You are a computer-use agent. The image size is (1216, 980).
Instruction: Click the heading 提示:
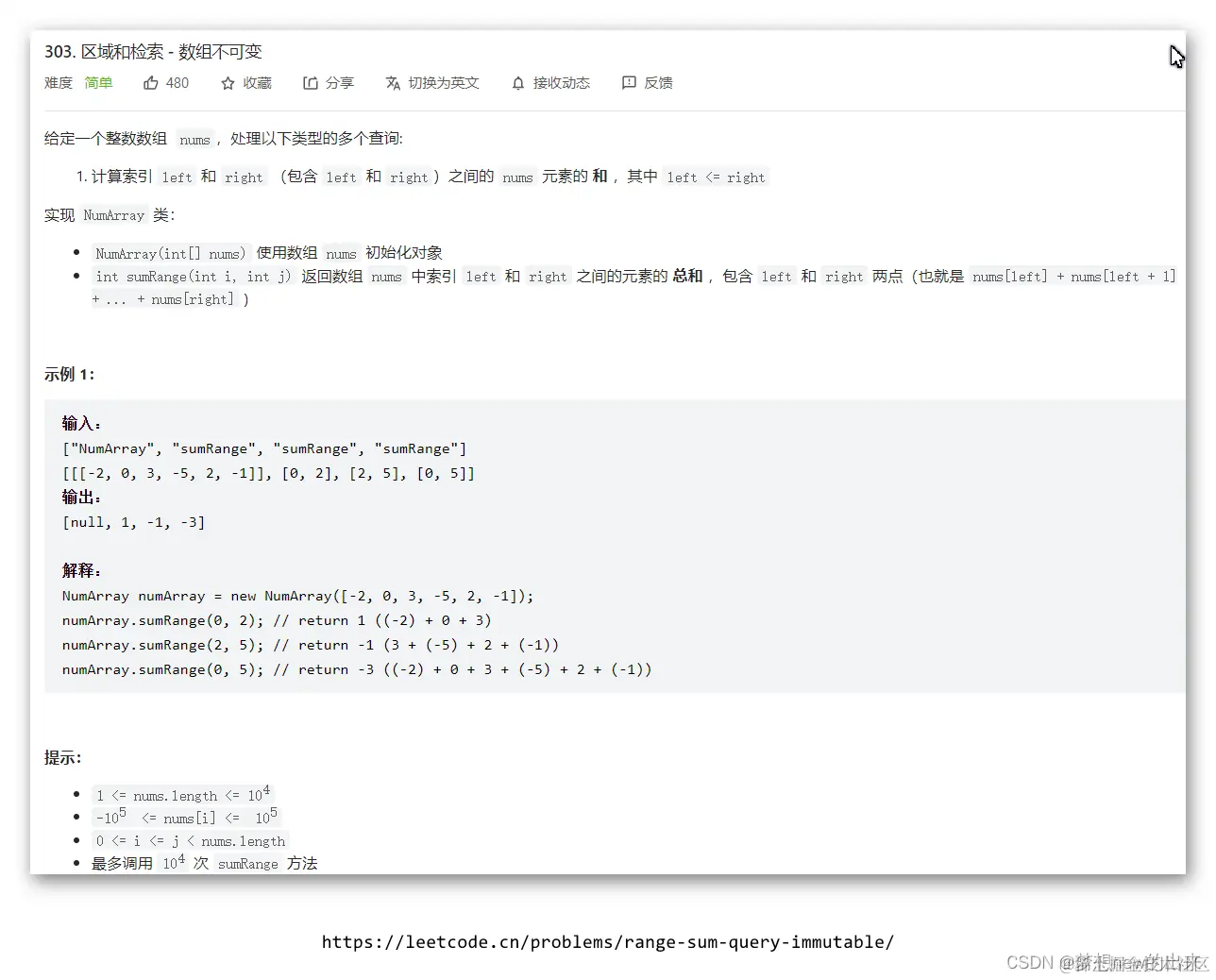point(62,758)
